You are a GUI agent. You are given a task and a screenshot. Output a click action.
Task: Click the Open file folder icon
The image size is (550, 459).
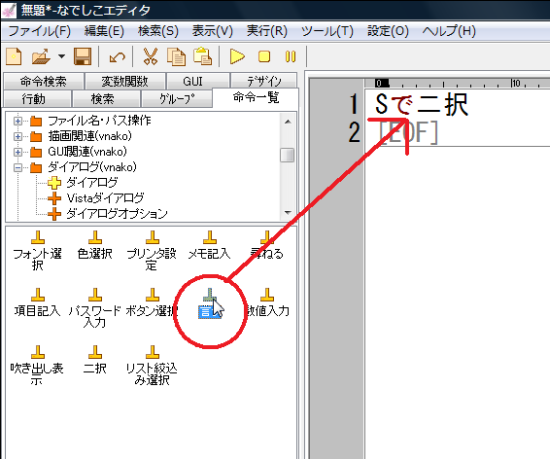pyautogui.click(x=41, y=56)
